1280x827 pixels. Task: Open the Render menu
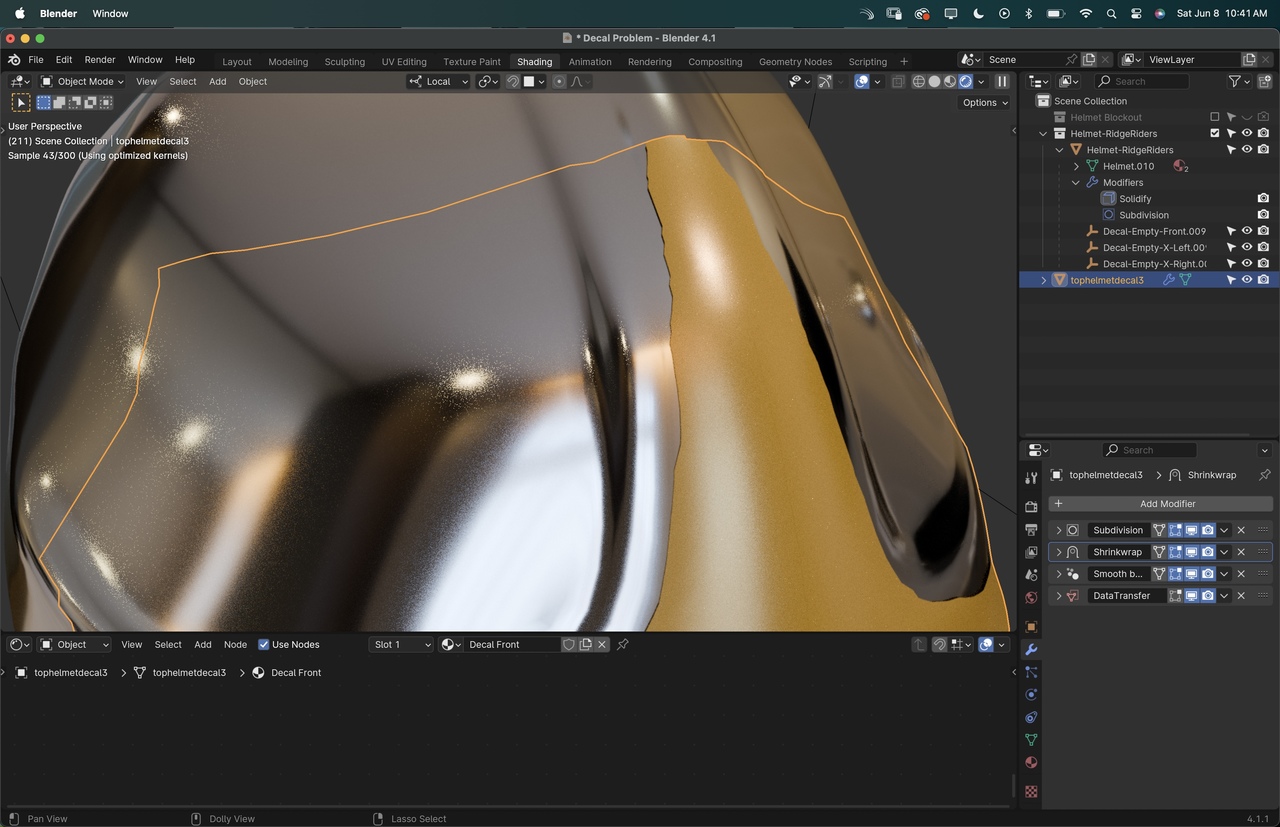tap(100, 60)
